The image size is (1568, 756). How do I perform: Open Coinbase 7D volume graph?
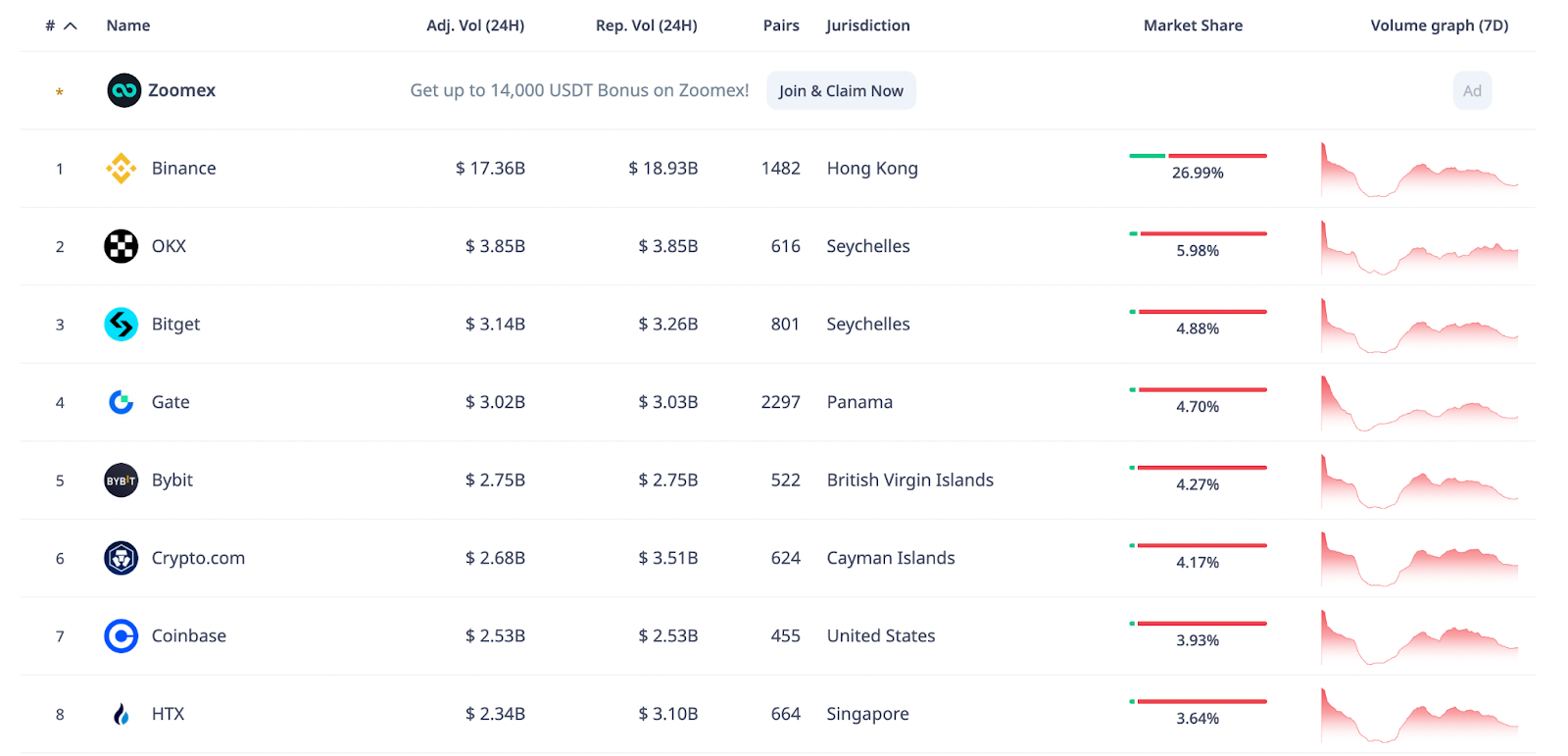point(1419,637)
